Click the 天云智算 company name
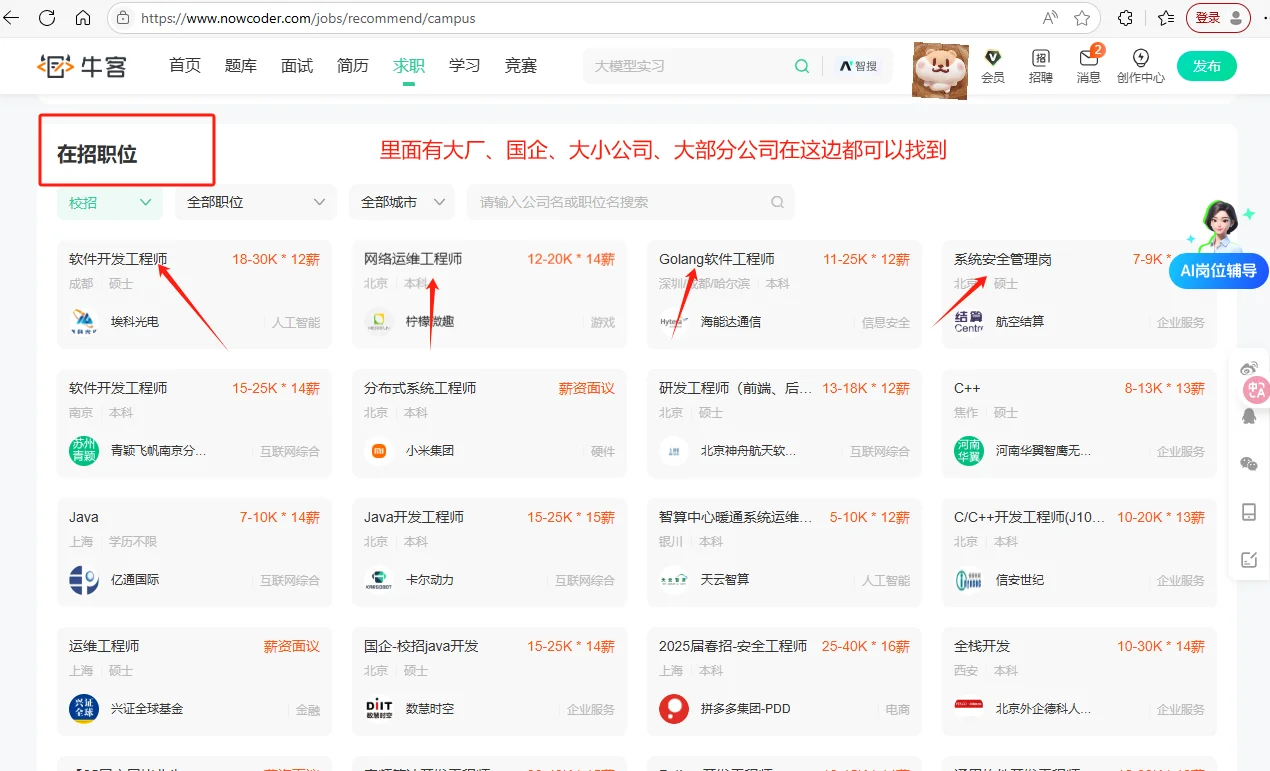 tap(725, 580)
